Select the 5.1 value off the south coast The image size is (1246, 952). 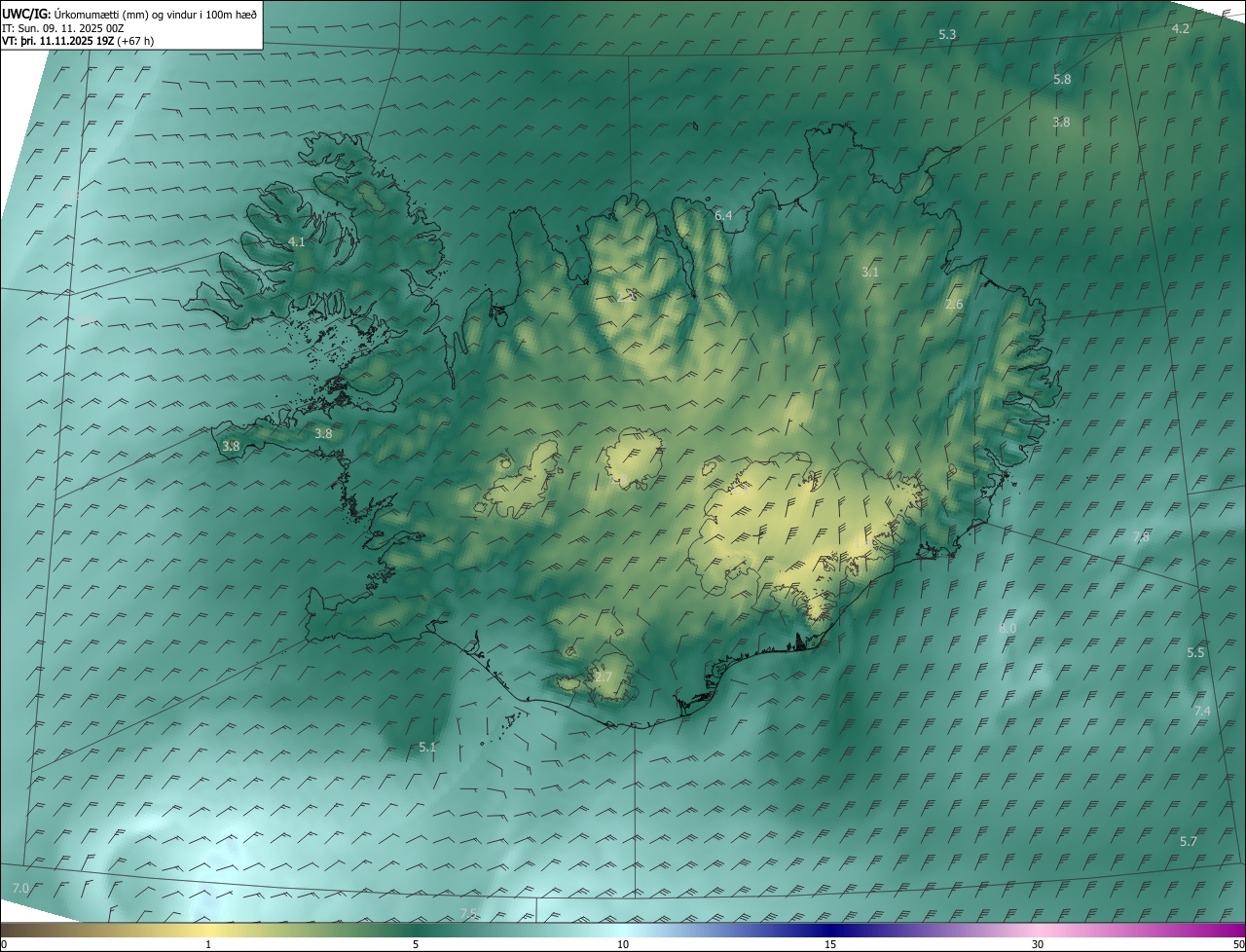coord(427,748)
